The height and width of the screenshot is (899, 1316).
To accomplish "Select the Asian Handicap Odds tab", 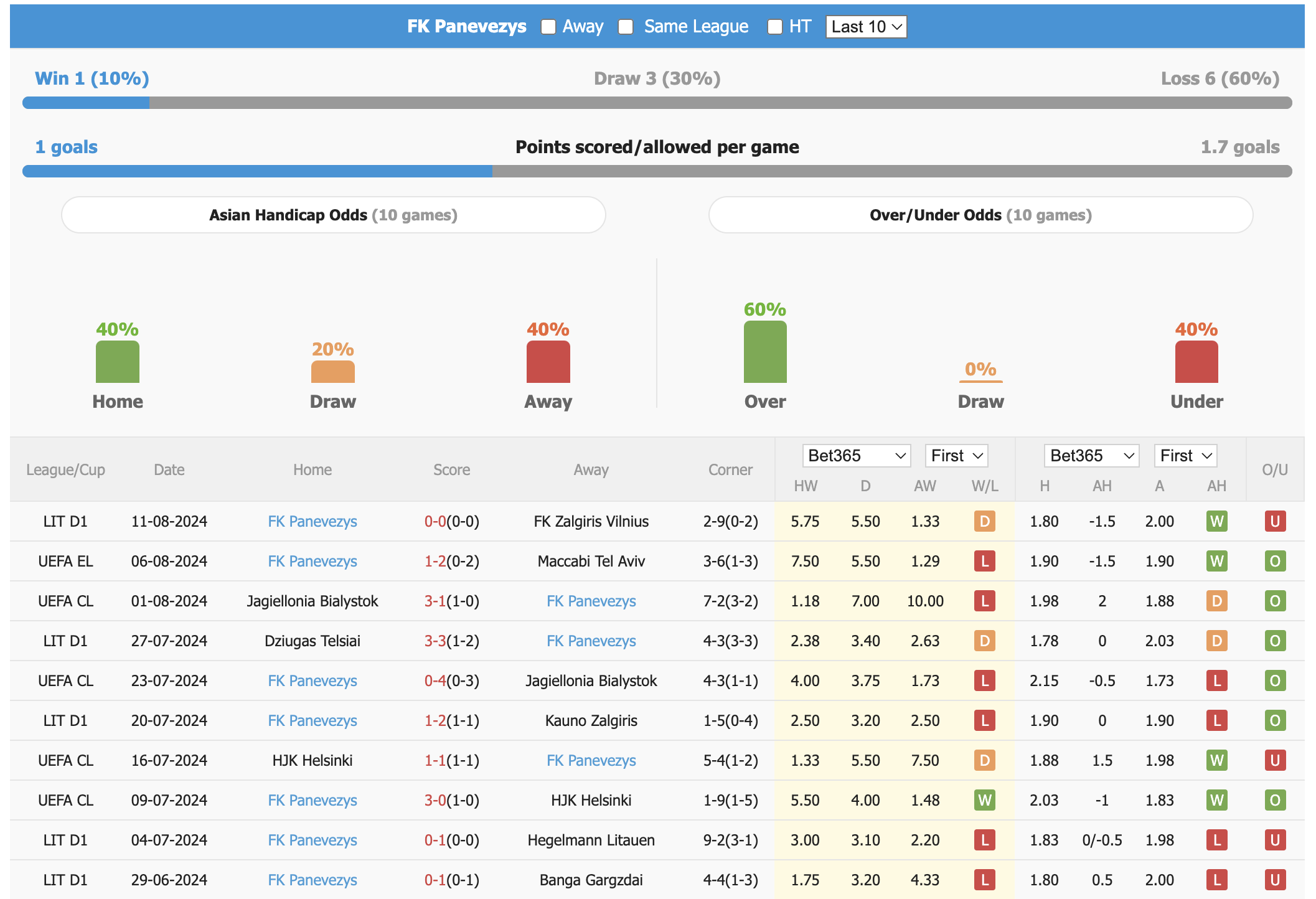I will pyautogui.click(x=334, y=215).
